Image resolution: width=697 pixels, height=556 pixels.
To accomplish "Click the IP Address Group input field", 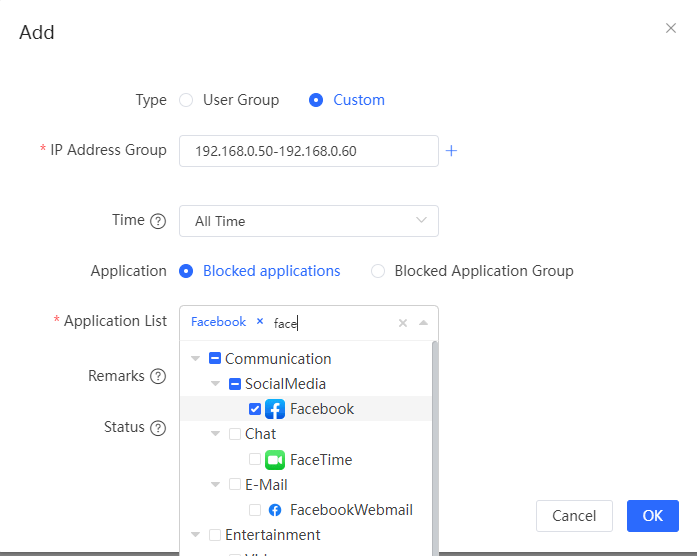I will 308,151.
